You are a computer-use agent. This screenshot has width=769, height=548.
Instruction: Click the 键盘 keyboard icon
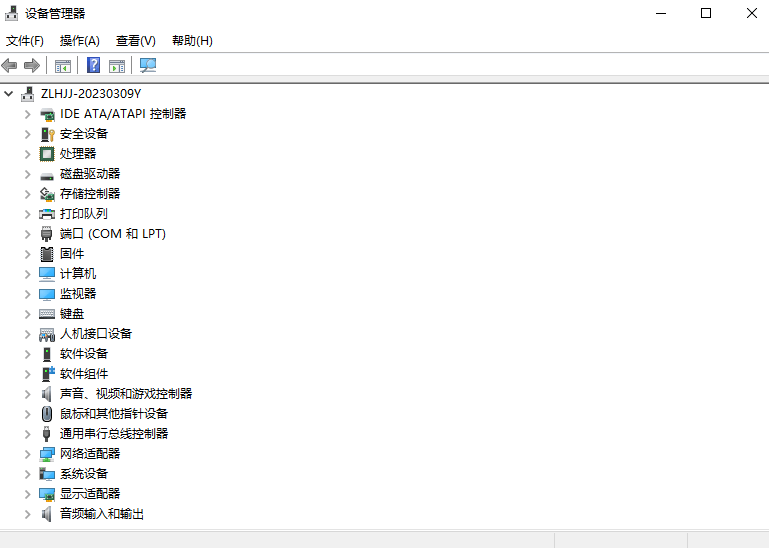click(x=47, y=314)
